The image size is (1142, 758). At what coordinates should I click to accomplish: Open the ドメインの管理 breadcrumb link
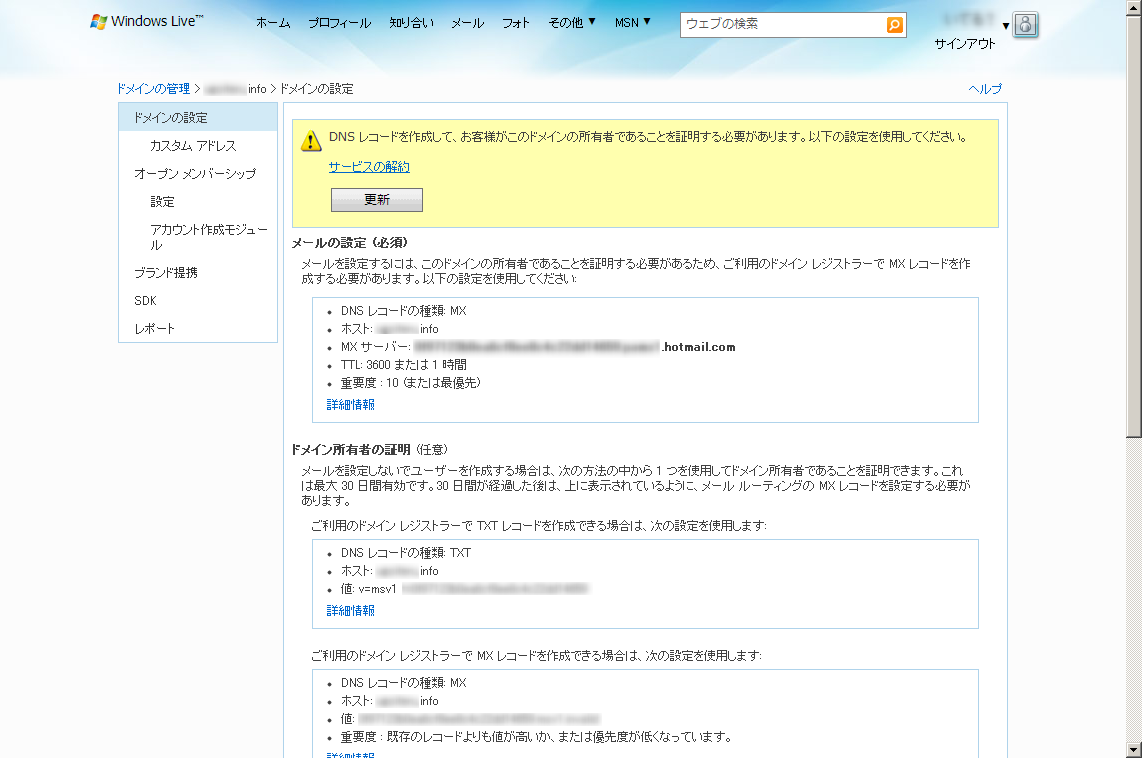(x=154, y=89)
